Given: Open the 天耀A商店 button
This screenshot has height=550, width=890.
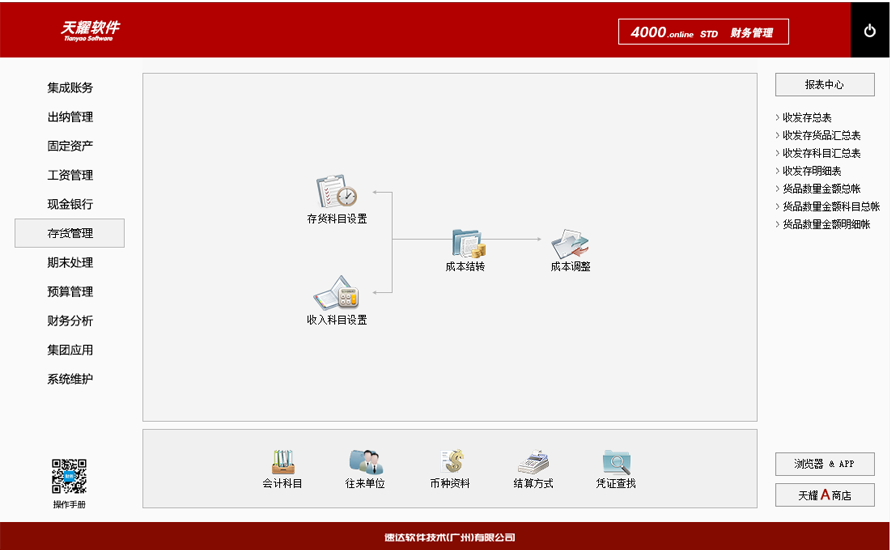Looking at the screenshot, I should pos(825,495).
